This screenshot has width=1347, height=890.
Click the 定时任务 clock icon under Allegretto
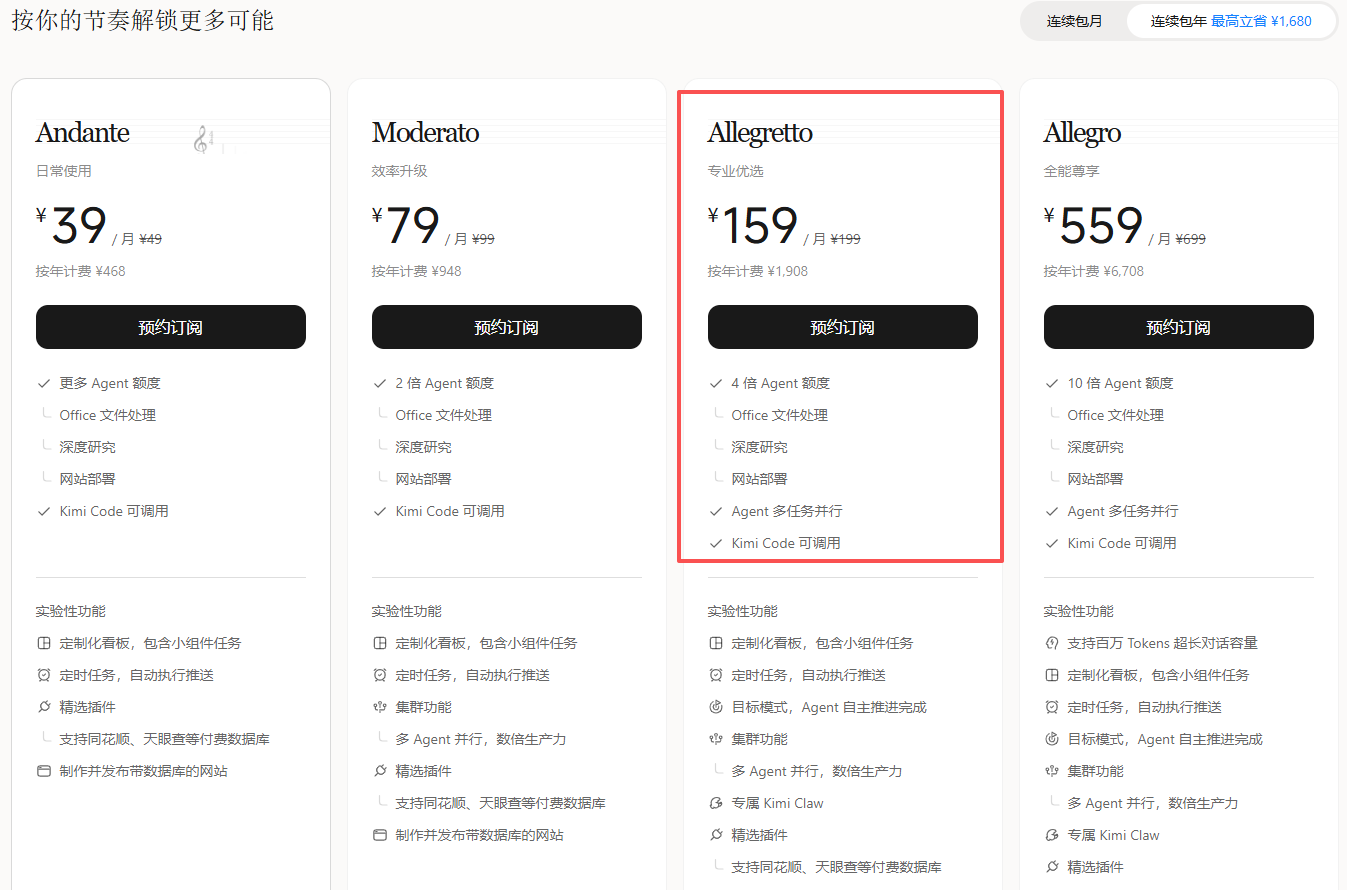pos(716,675)
